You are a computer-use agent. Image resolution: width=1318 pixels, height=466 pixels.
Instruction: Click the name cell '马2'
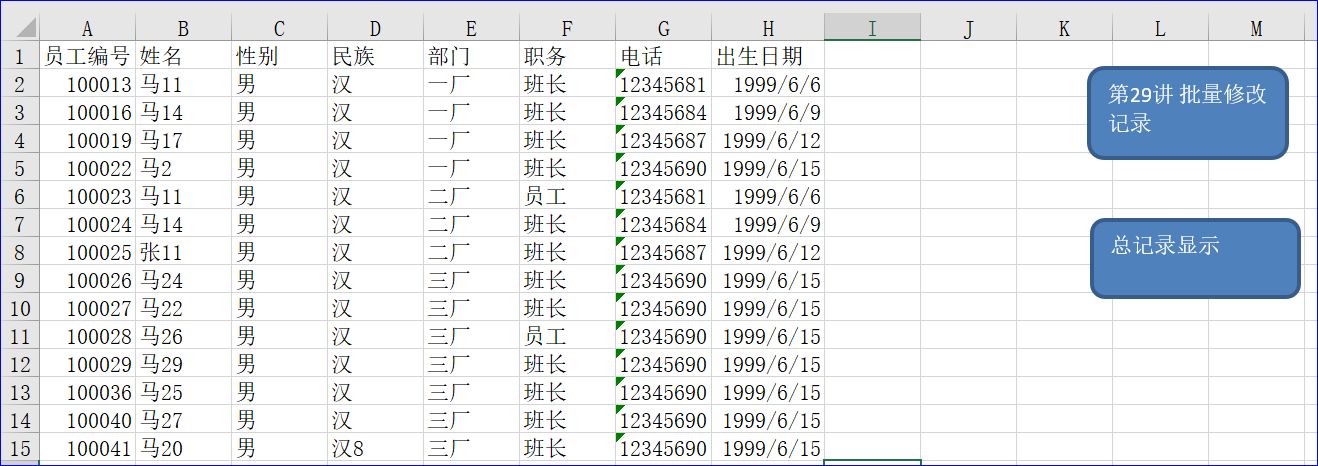[184, 168]
